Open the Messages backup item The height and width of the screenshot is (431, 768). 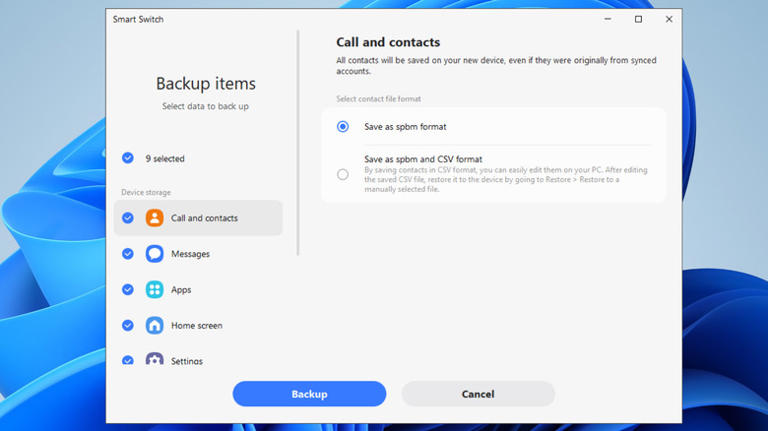tap(190, 254)
